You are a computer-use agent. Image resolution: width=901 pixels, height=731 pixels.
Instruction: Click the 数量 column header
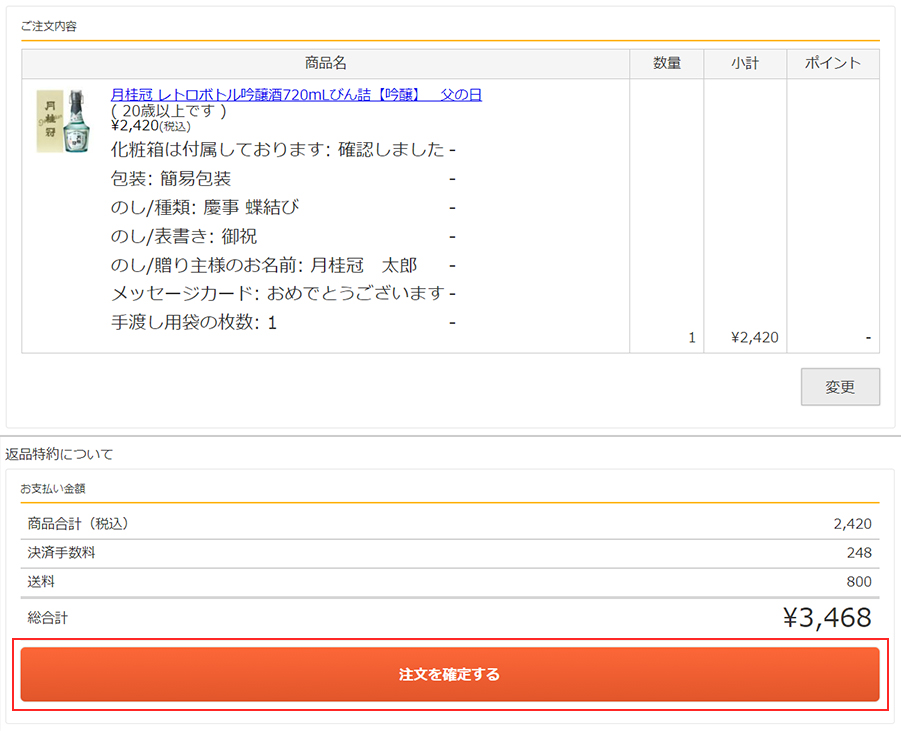[667, 63]
